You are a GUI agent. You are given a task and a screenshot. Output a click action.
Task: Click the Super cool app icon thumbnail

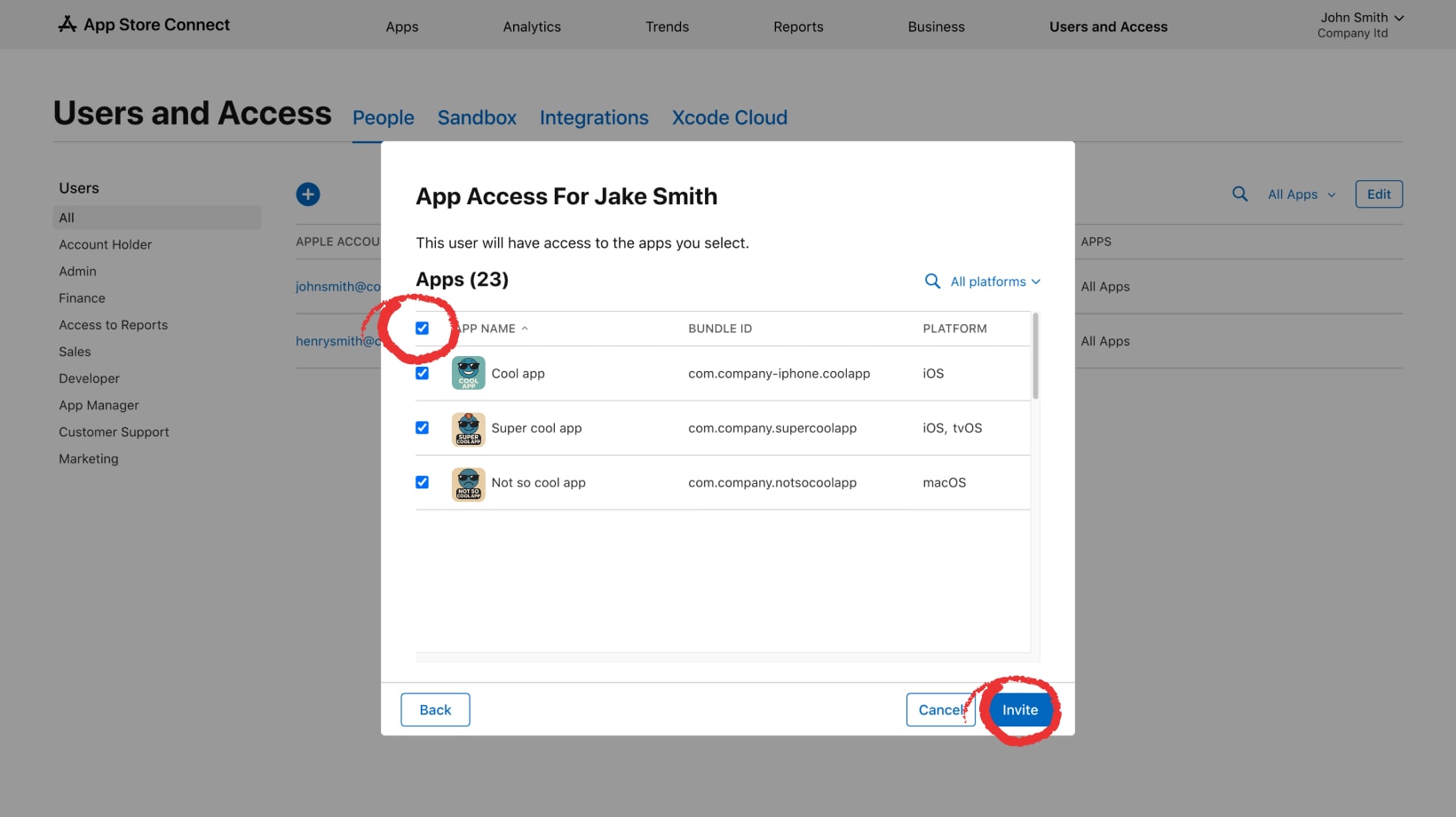click(468, 428)
